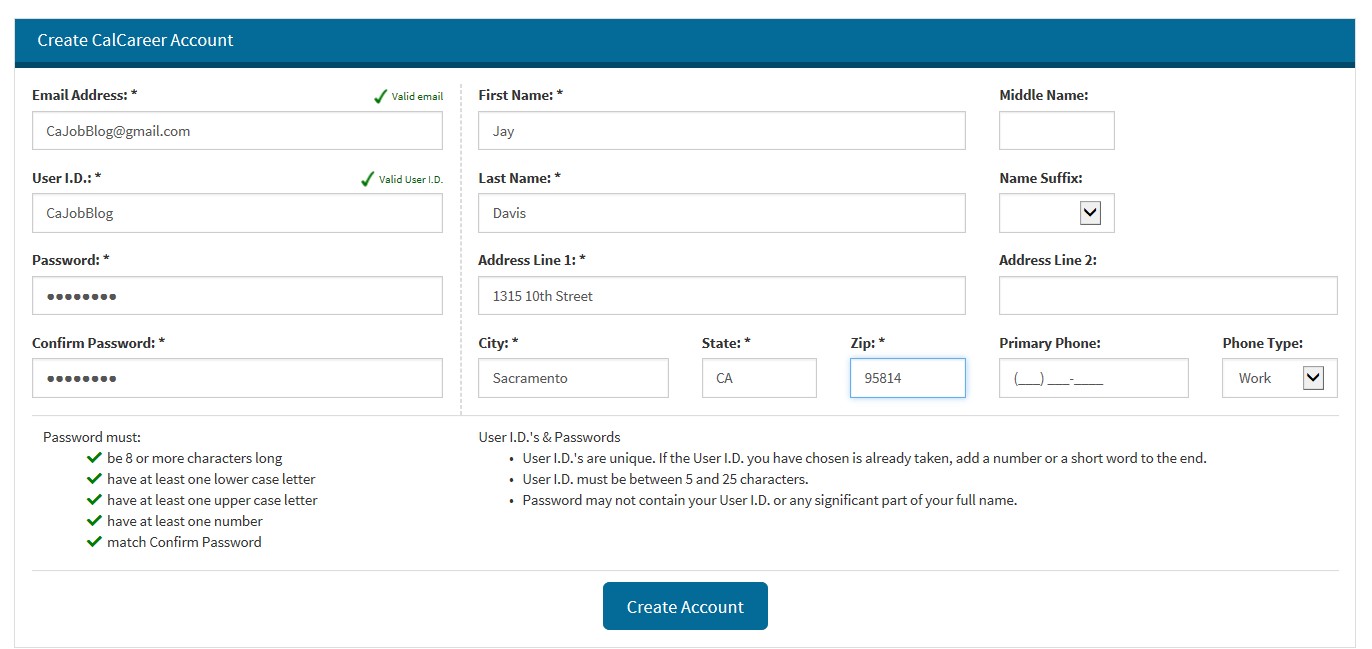
Task: Click the City field containing Sacramento
Action: (573, 378)
